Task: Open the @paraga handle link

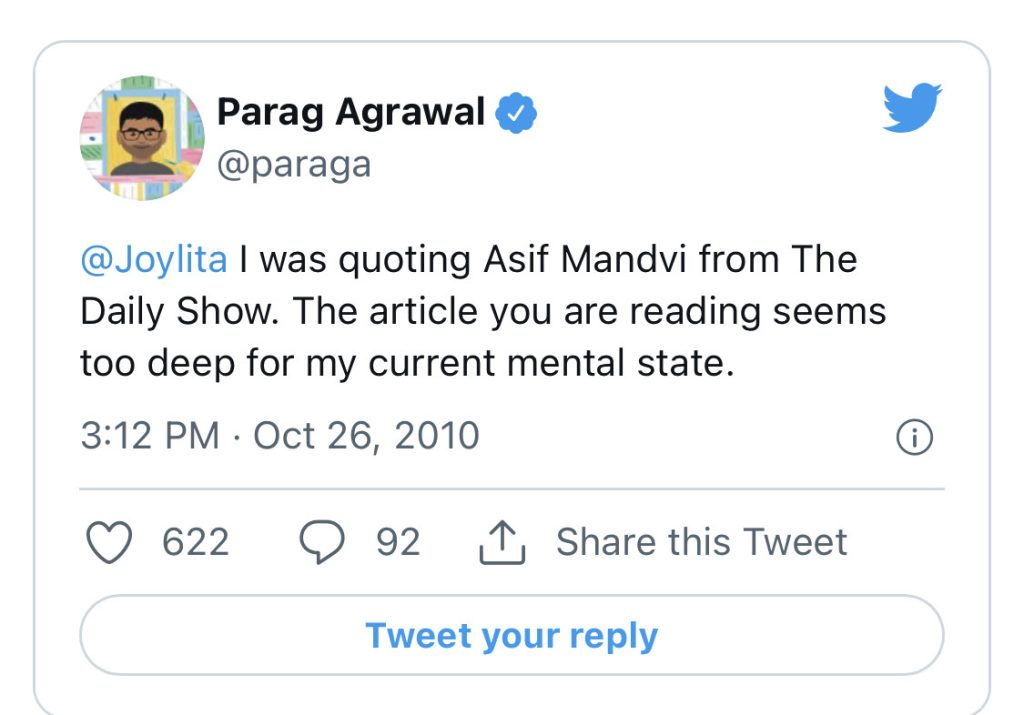Action: tap(294, 163)
